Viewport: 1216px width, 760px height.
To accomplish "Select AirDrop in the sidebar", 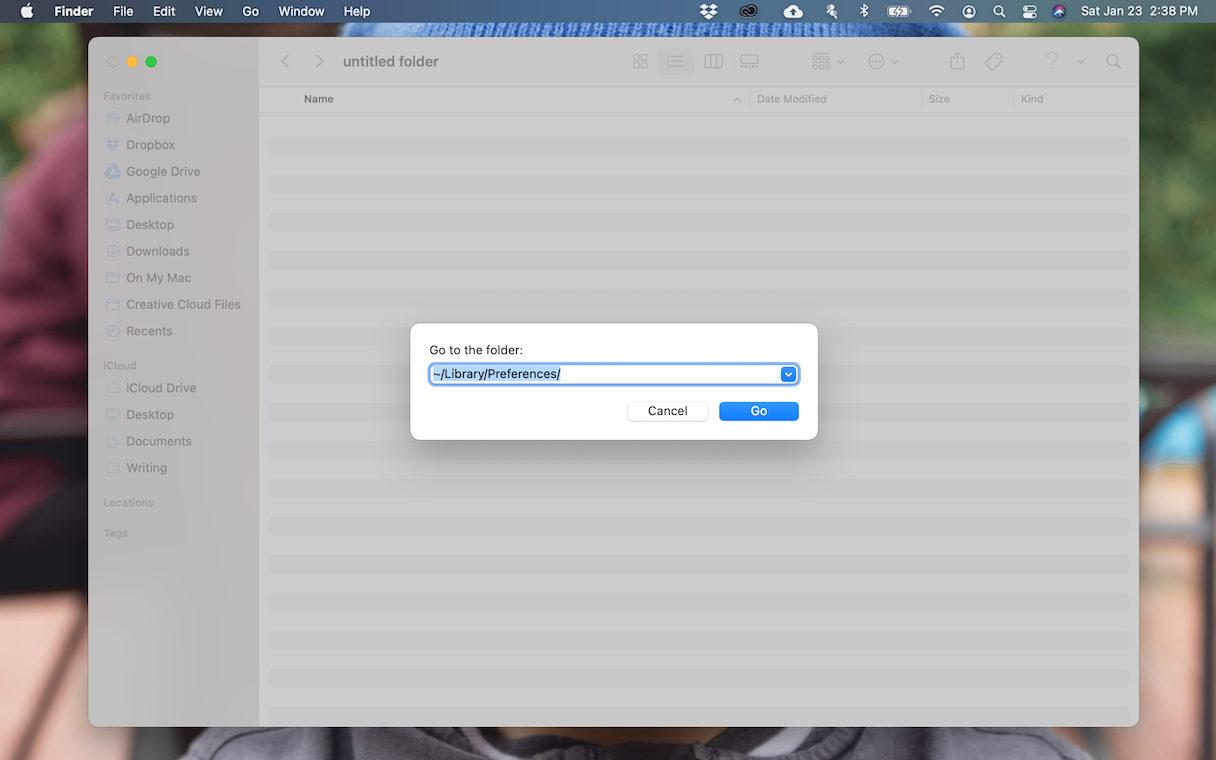I will click(x=147, y=118).
